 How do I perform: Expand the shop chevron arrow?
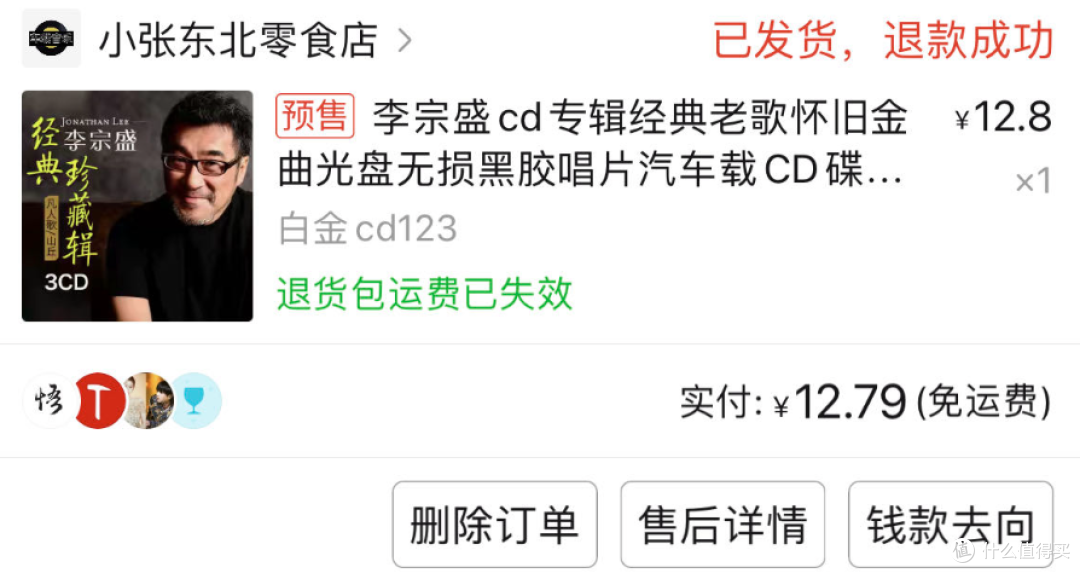[x=405, y=40]
